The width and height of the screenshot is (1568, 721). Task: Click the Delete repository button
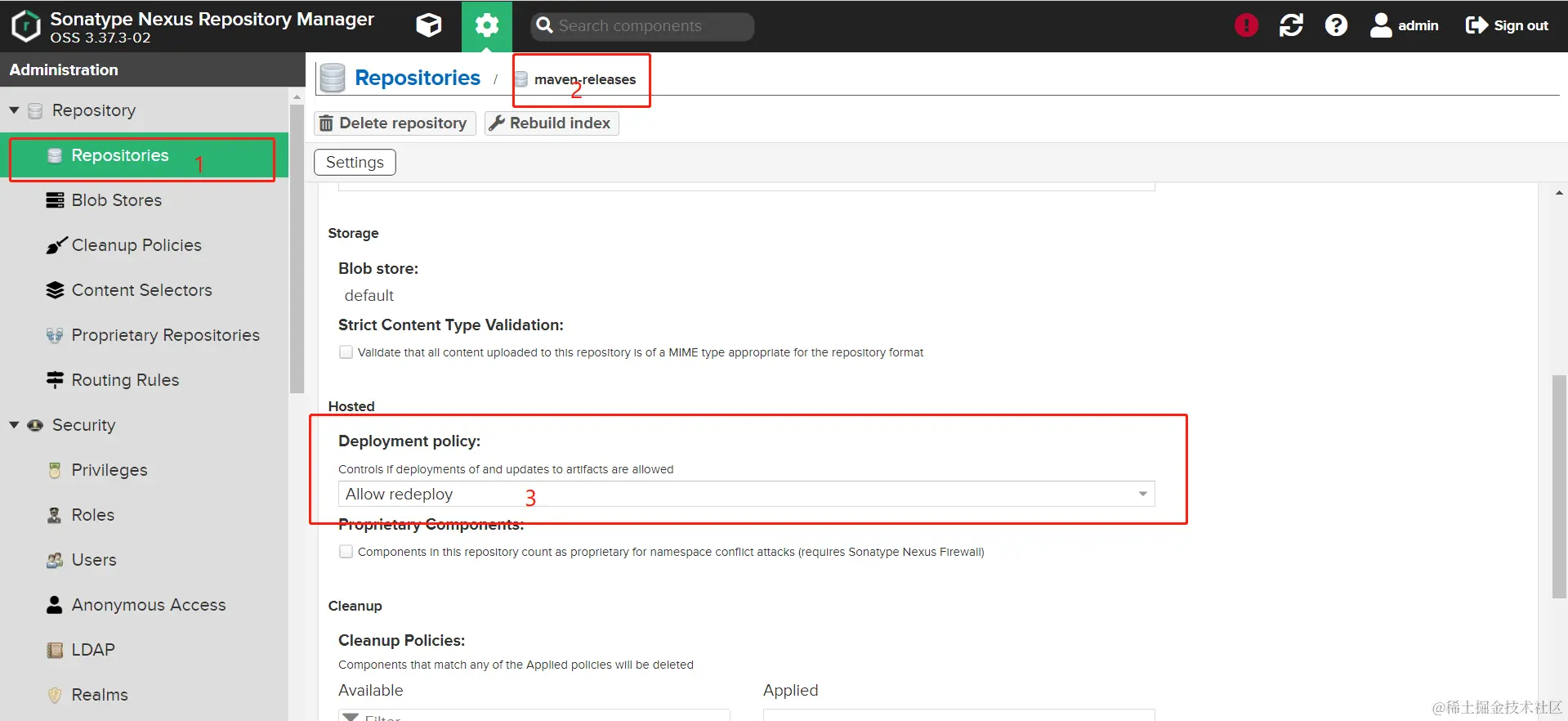pyautogui.click(x=394, y=123)
